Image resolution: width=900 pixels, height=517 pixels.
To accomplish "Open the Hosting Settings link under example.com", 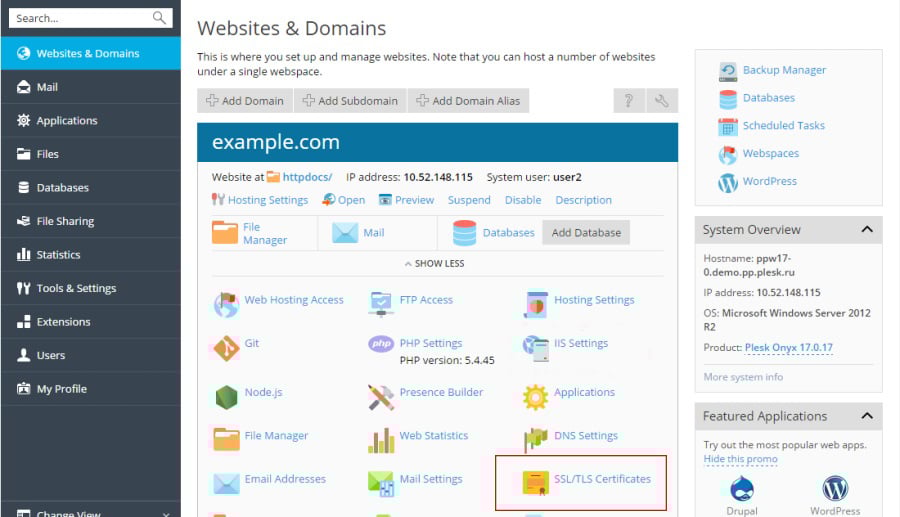I will pos(267,200).
